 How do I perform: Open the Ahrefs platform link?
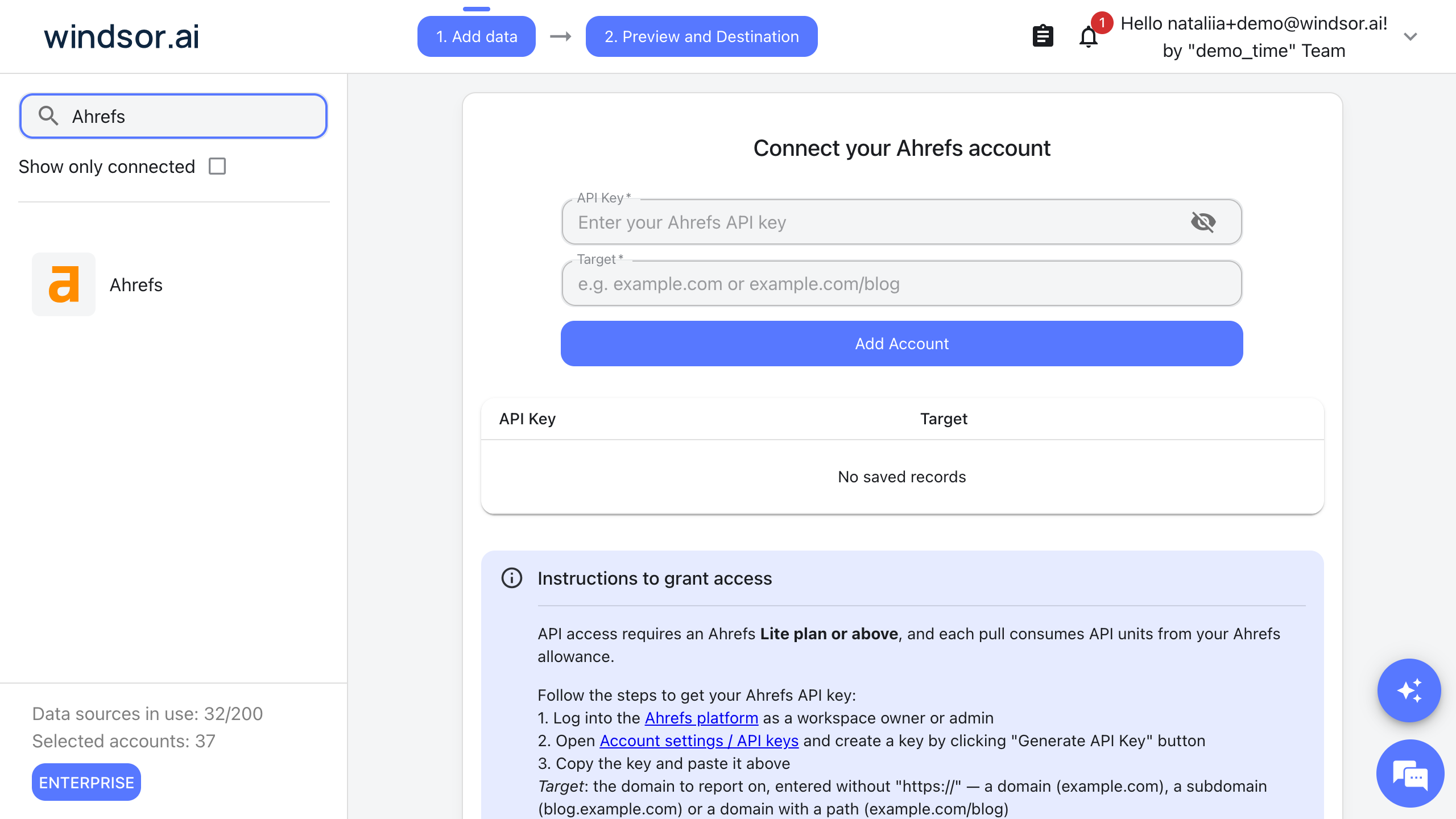click(x=701, y=718)
